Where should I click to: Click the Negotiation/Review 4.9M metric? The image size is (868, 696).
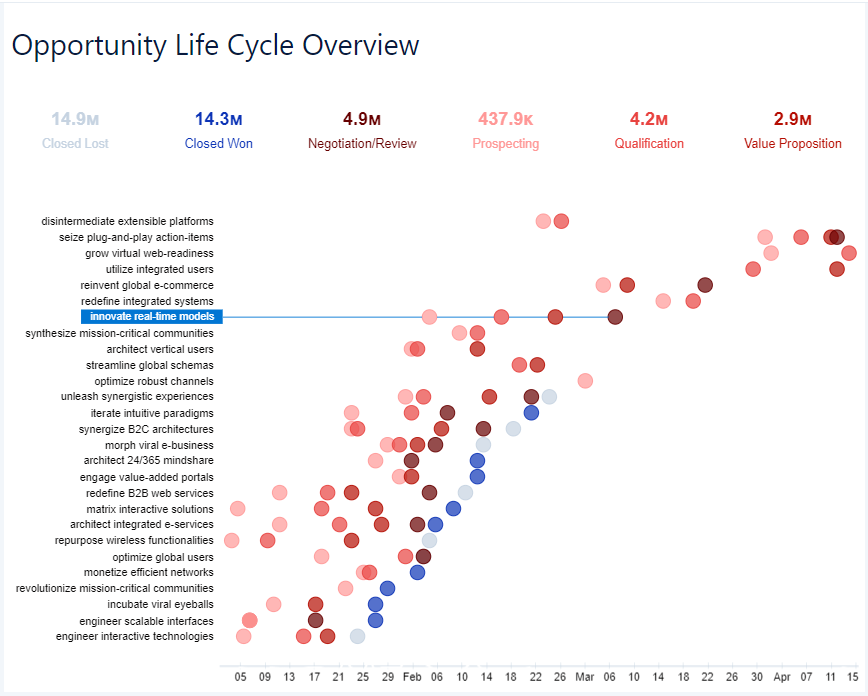tap(361, 130)
